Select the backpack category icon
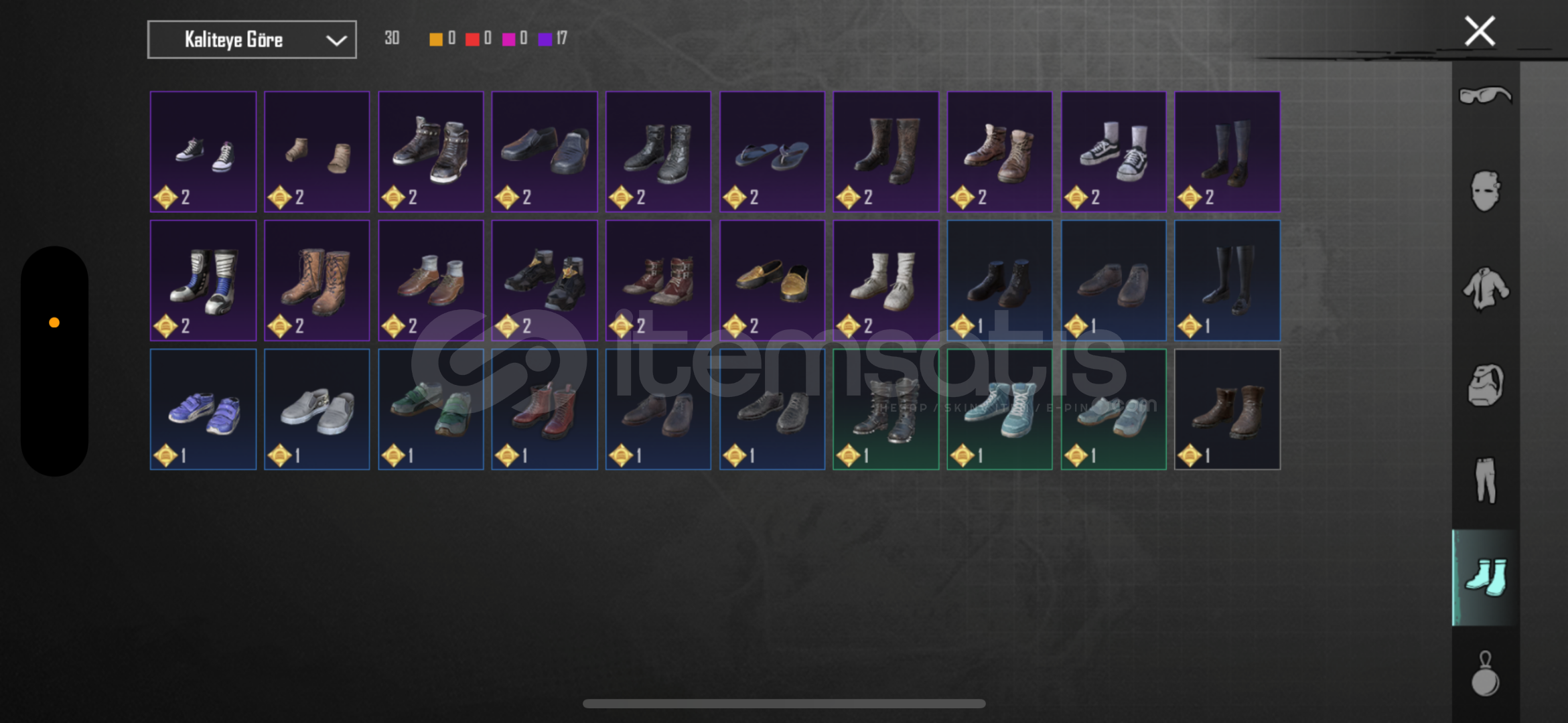The height and width of the screenshot is (723, 1568). [1485, 385]
